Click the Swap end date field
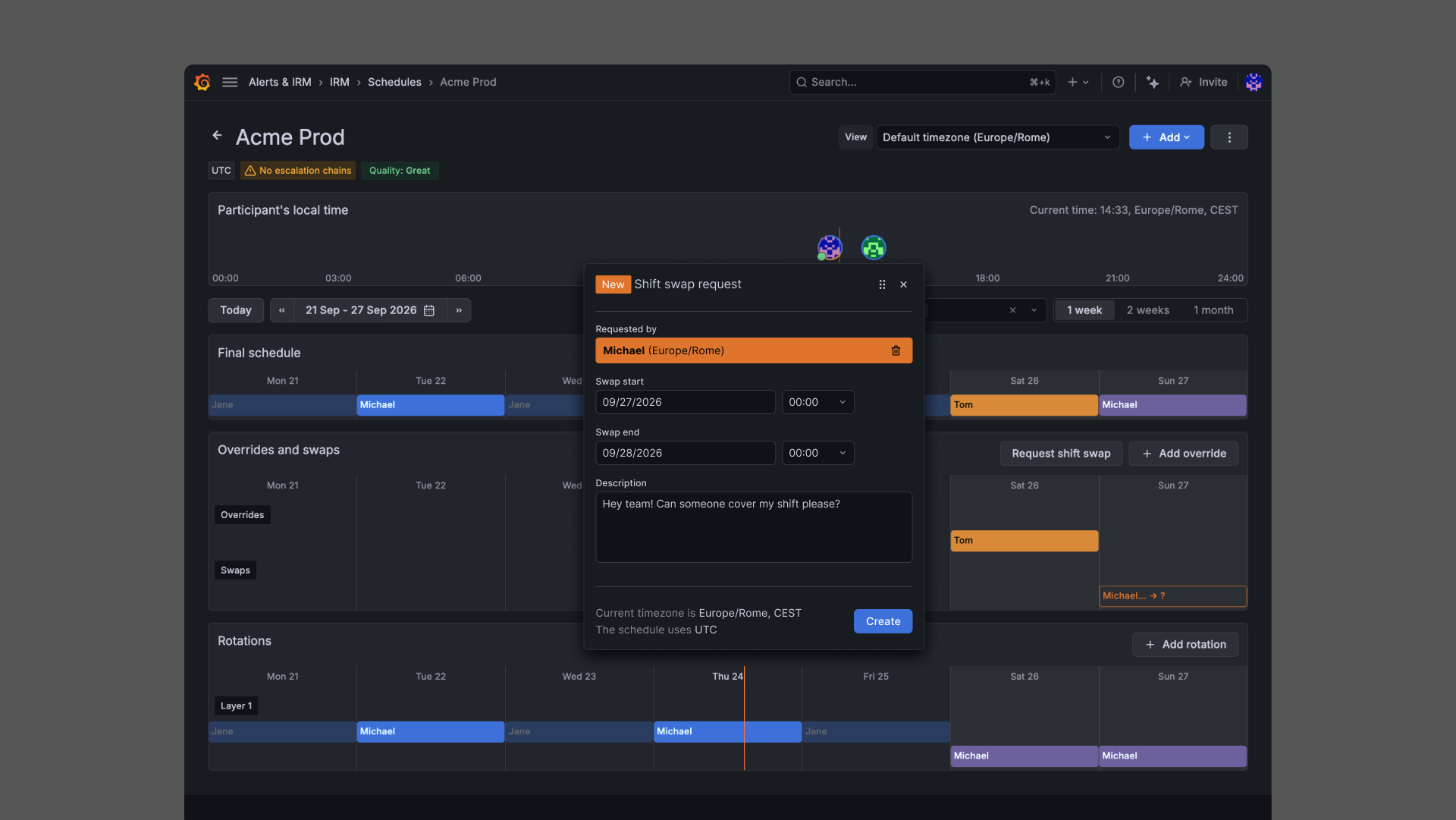Screen dimensions: 1456x820 [x=686, y=453]
